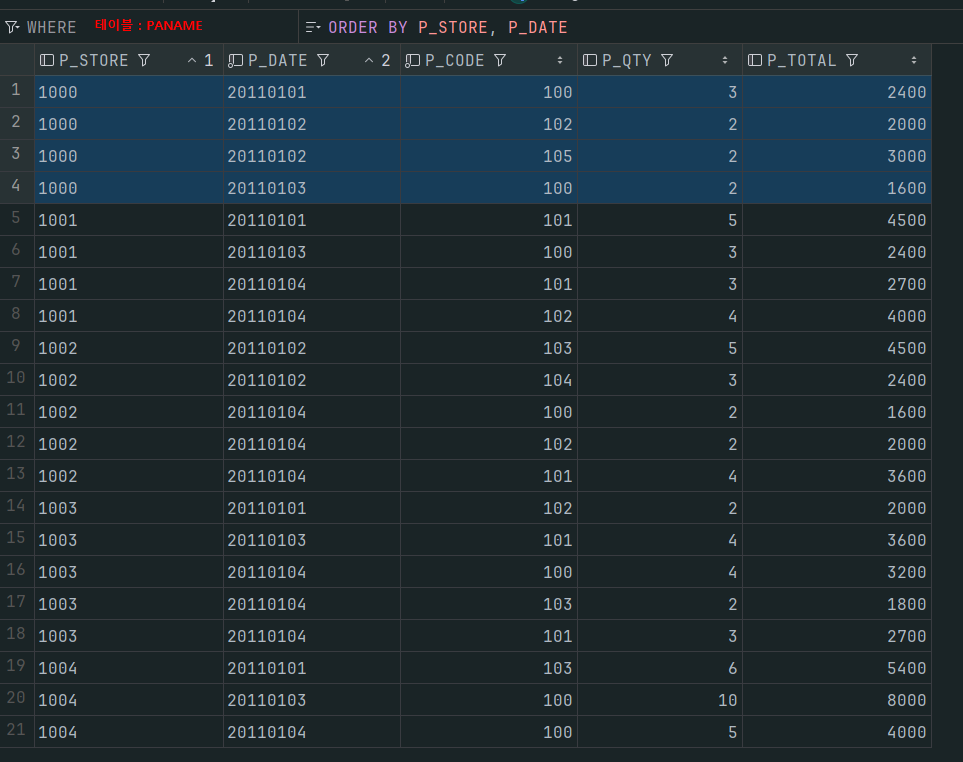The height and width of the screenshot is (762, 963).
Task: Click P_STORE cell 1004 in row 21
Action: [x=129, y=732]
